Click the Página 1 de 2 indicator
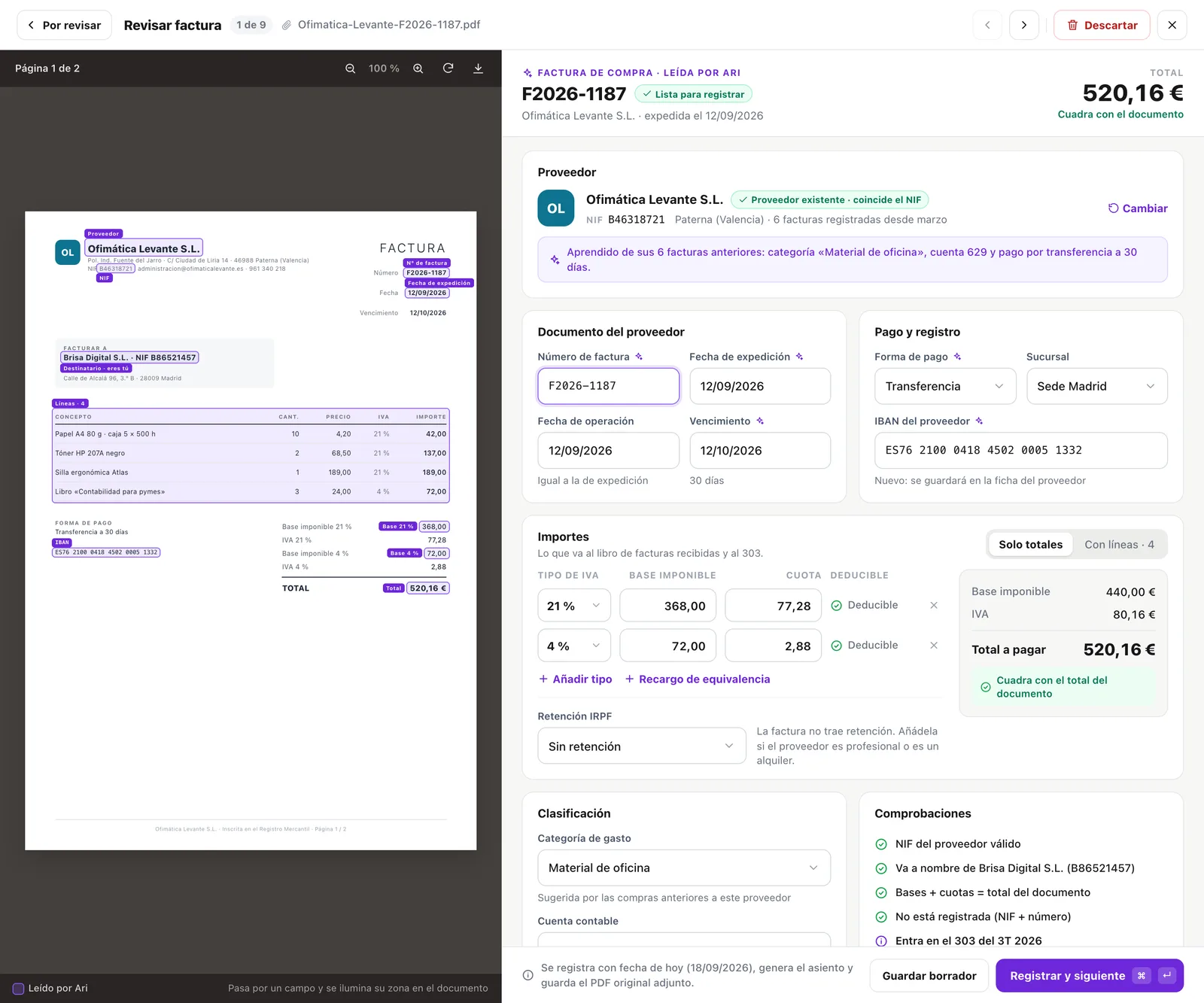Screen dimensions: 1204x1003 point(47,68)
